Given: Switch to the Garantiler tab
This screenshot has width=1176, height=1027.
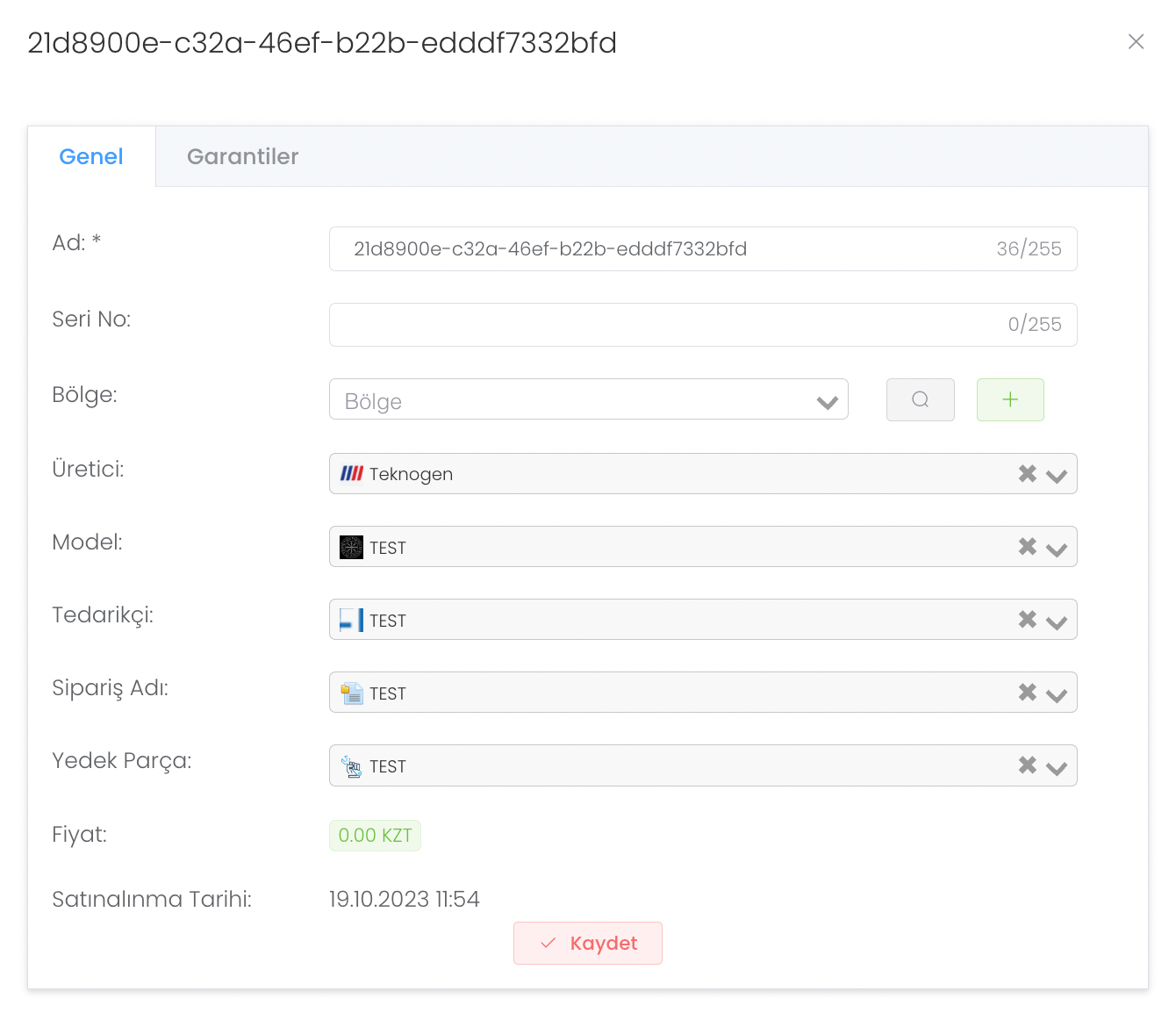Looking at the screenshot, I should [242, 156].
